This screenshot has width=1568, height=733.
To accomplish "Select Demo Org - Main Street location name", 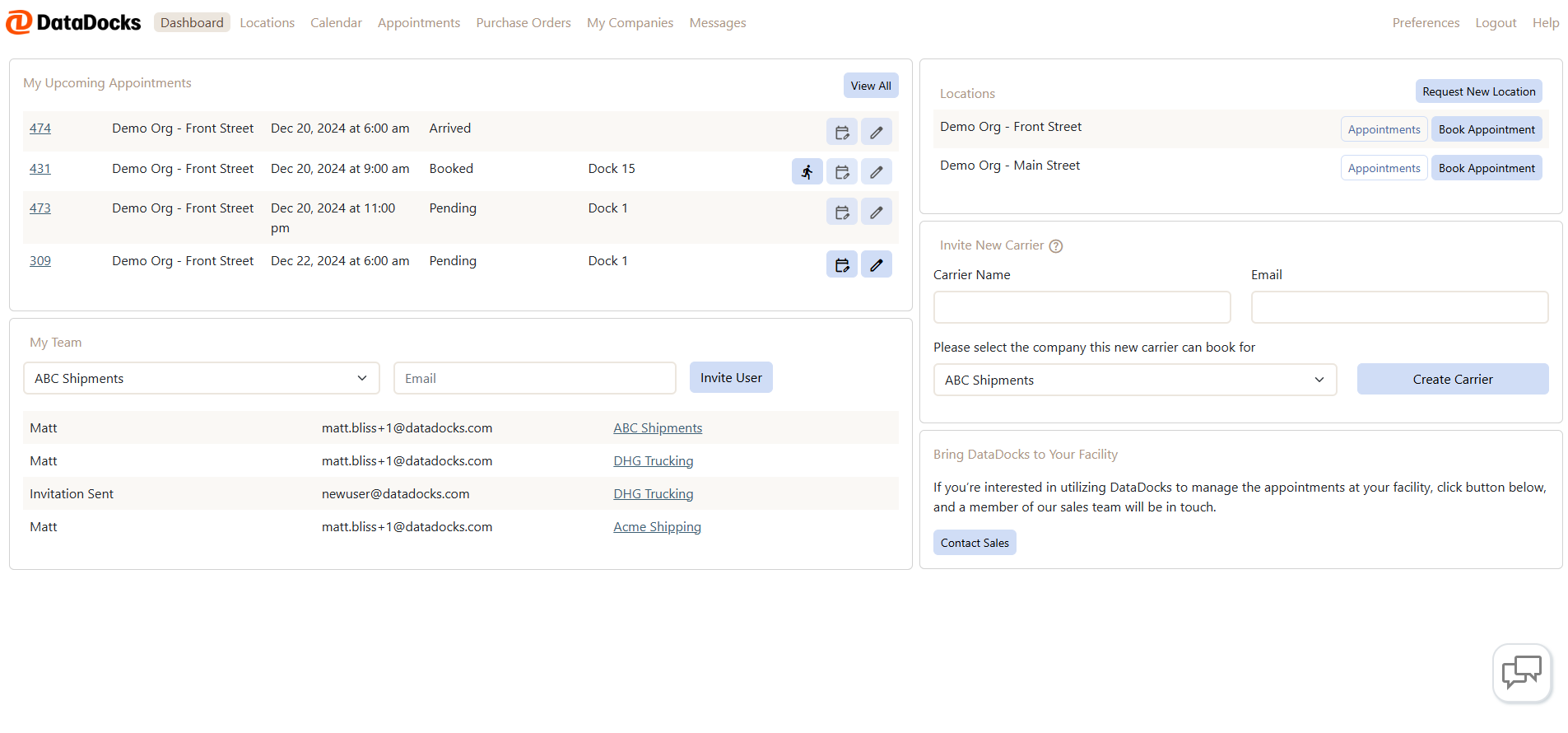I will [1010, 166].
